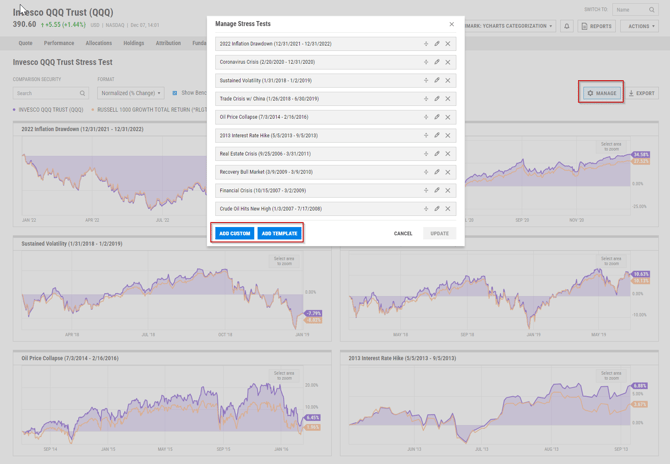Viewport: 670px width, 464px height.
Task: Delete the Sustained Volatility row
Action: click(x=448, y=80)
